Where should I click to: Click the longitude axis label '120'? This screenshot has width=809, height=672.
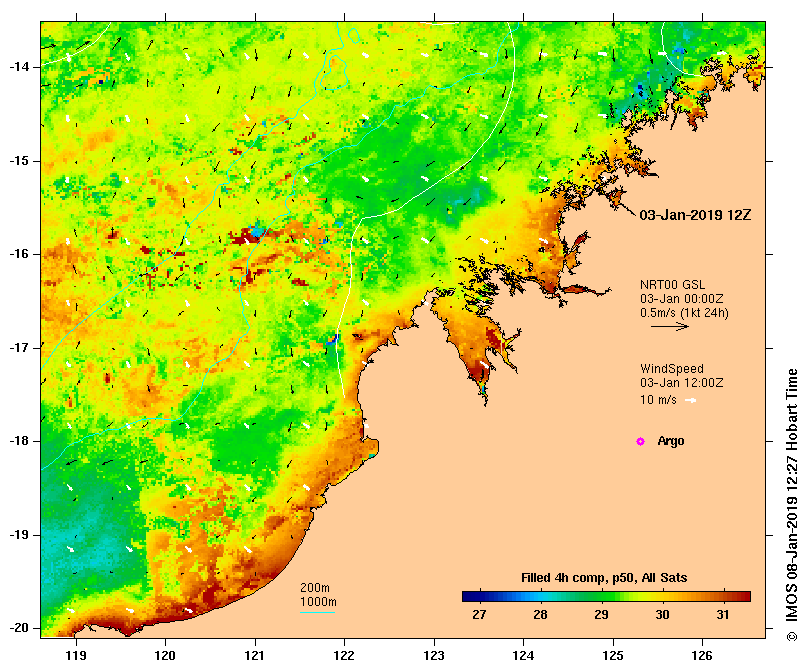coord(166,656)
